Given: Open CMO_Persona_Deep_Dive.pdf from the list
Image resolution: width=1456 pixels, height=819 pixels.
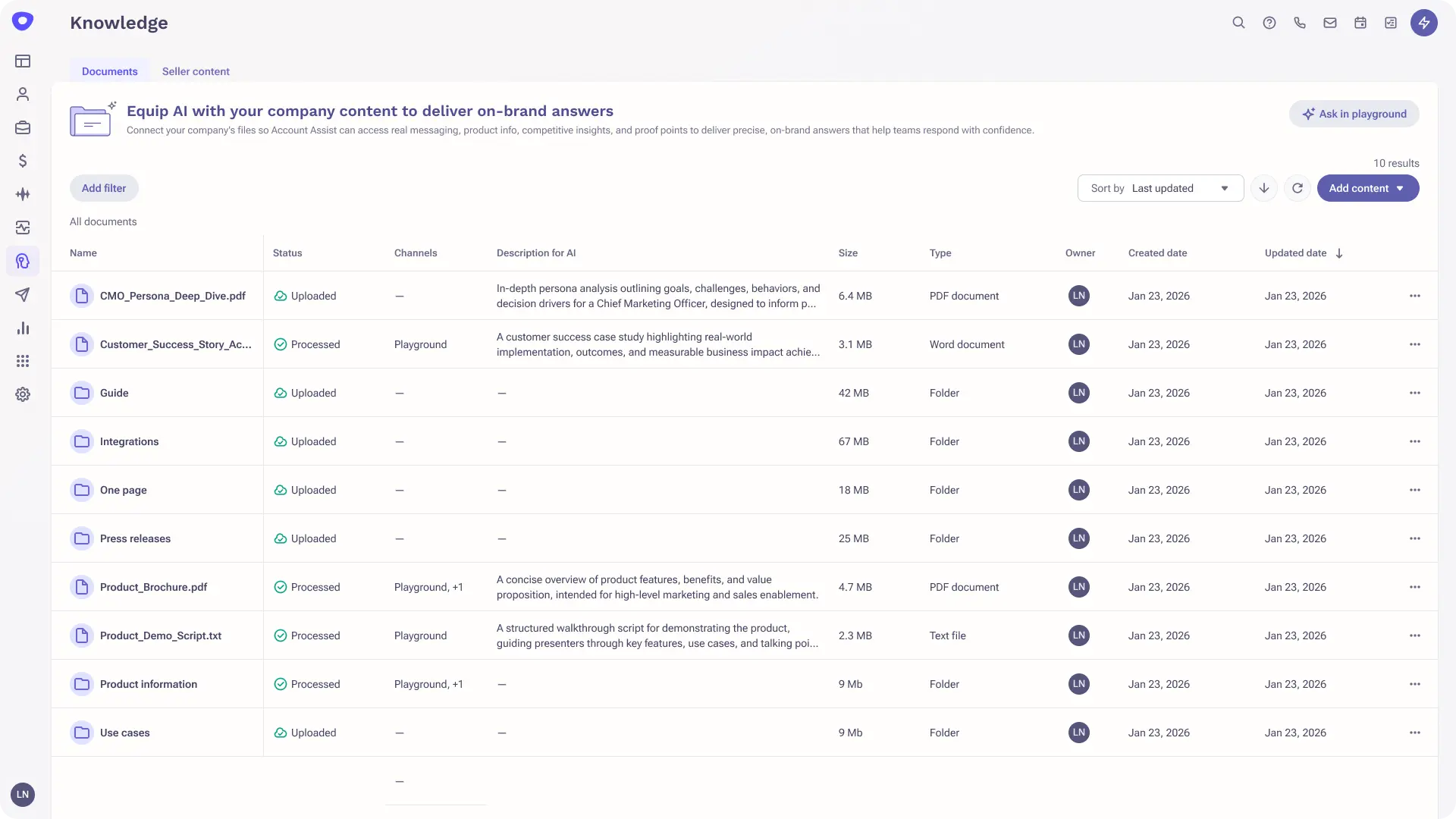Looking at the screenshot, I should (173, 296).
